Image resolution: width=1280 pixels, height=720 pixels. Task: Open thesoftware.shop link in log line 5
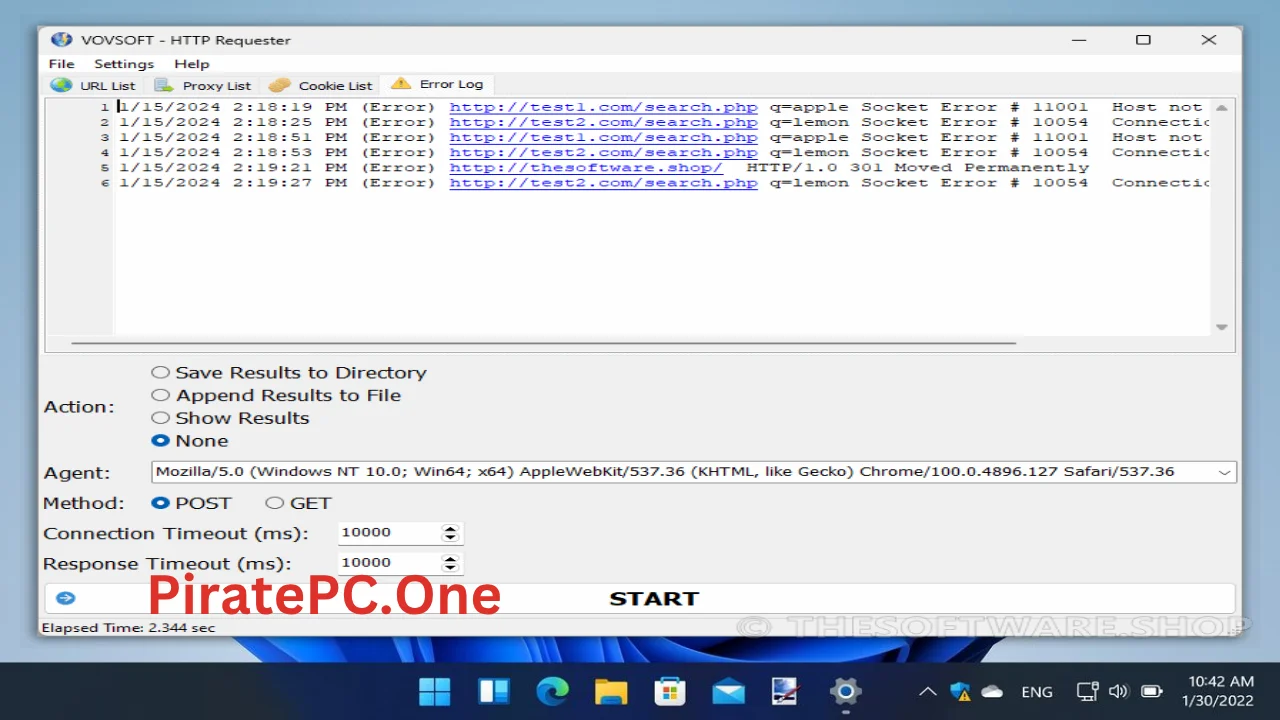click(586, 167)
